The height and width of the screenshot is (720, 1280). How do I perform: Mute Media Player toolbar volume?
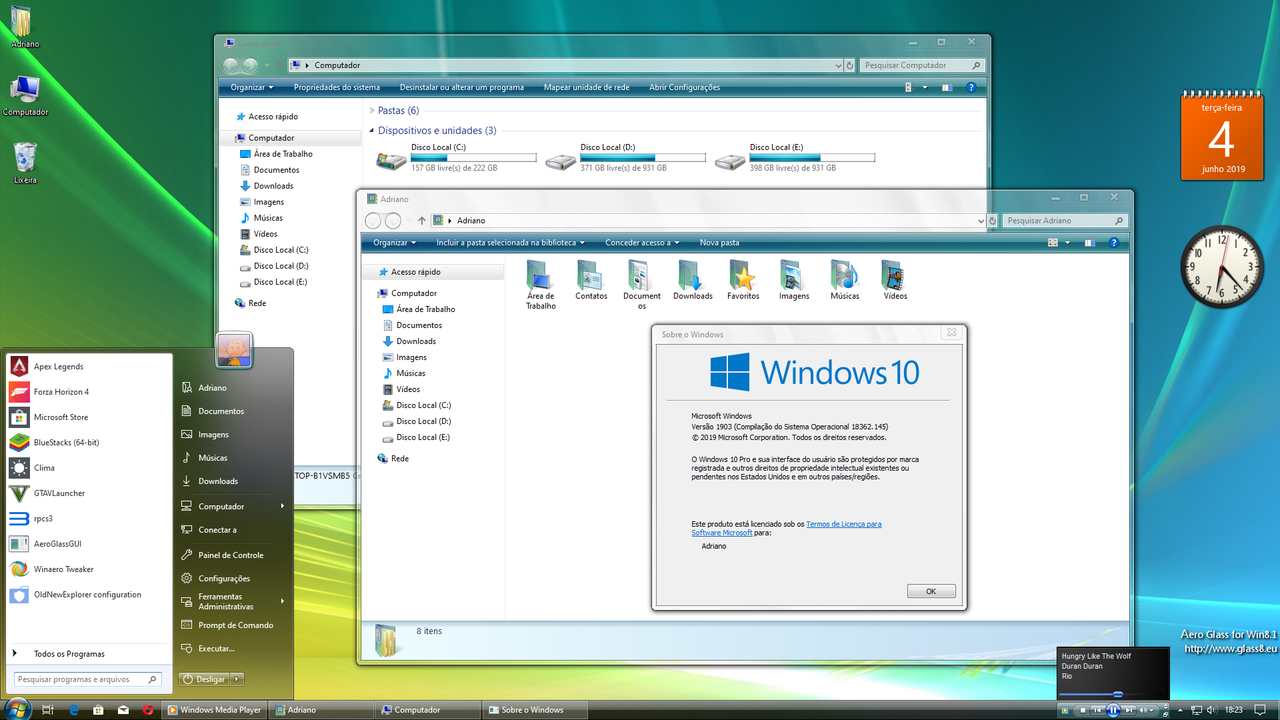[x=1145, y=710]
